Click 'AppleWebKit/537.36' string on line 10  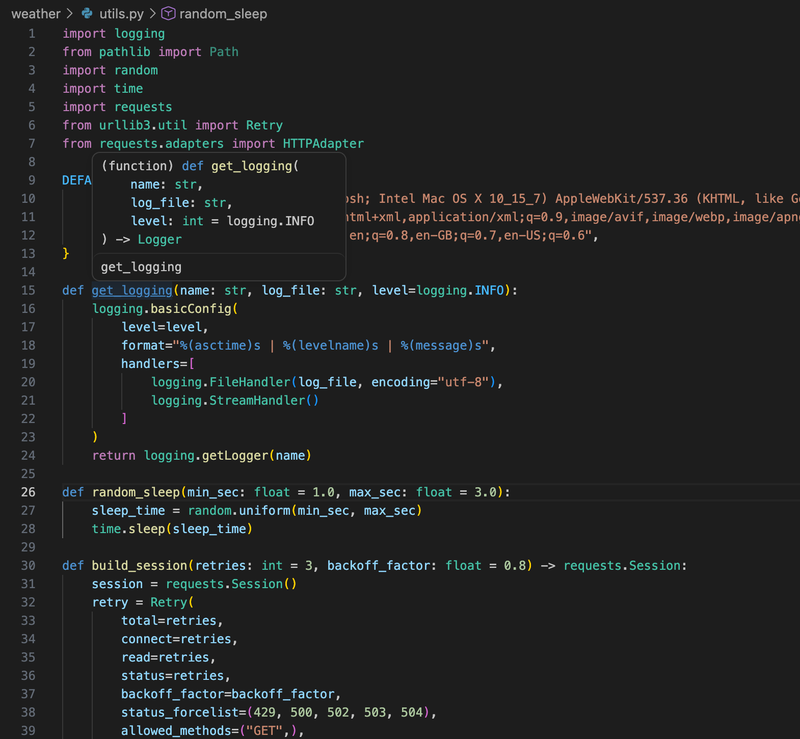click(621, 199)
